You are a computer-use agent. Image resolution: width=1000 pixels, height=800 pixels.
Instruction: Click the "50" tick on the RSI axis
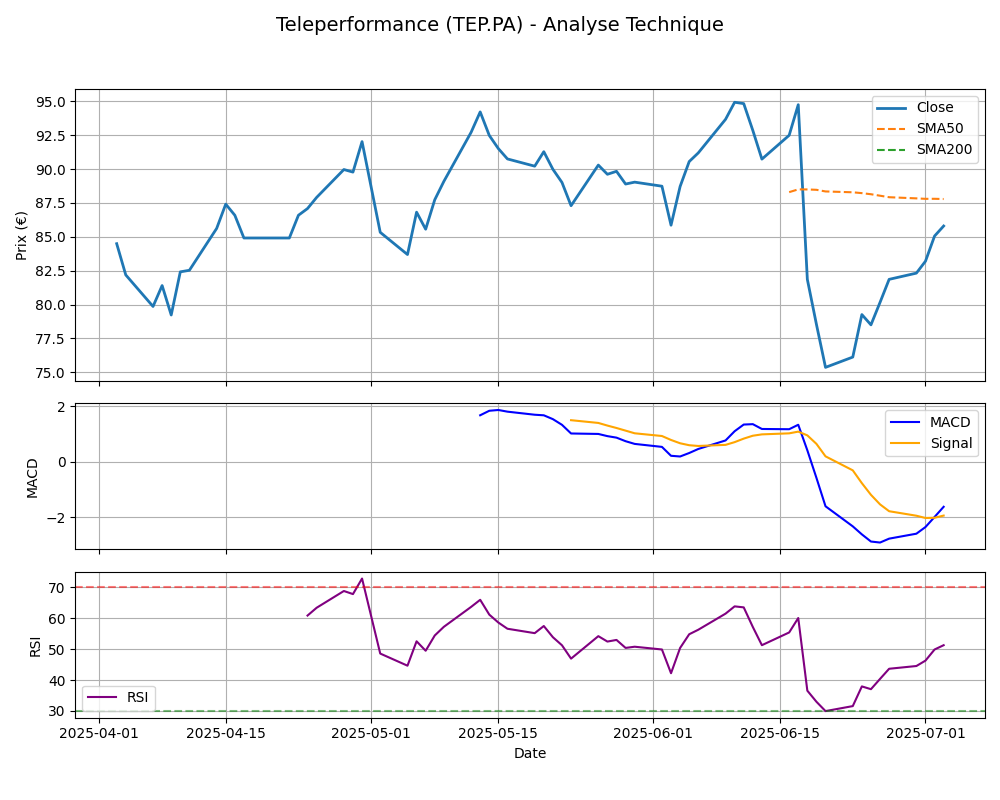(x=57, y=649)
